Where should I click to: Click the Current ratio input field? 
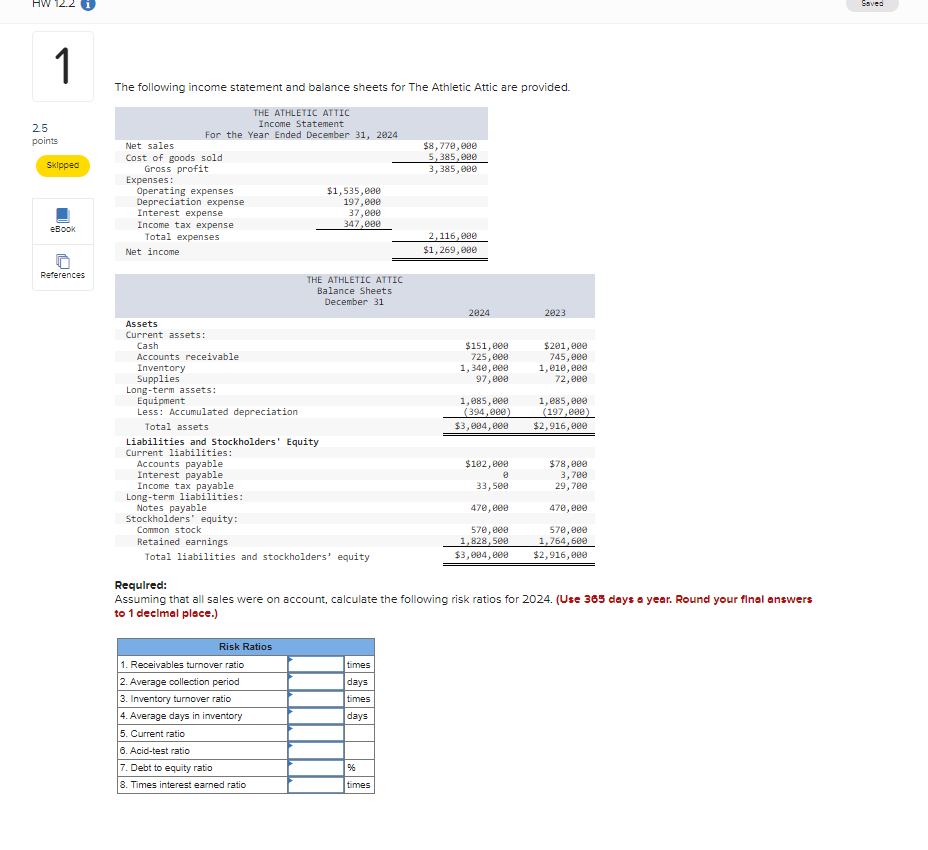(316, 733)
